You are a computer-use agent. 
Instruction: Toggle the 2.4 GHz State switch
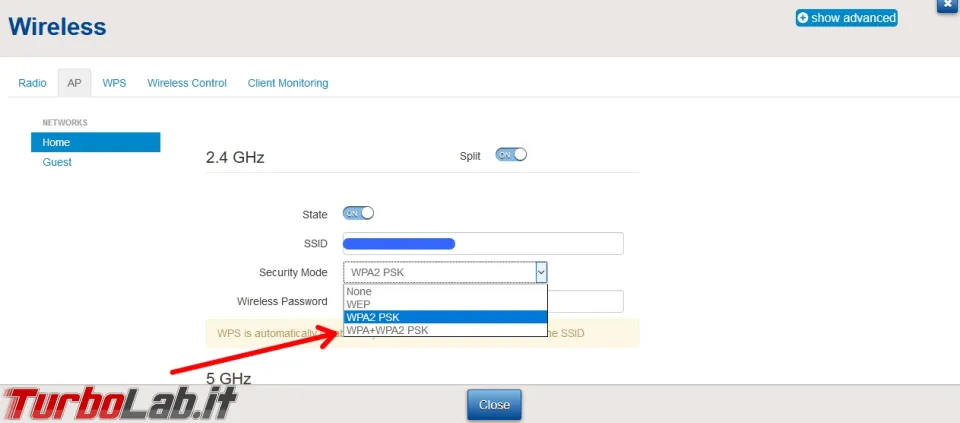point(358,213)
